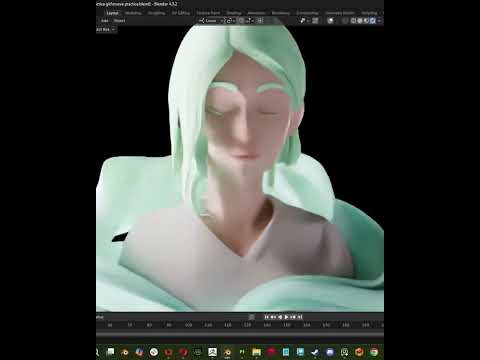Select rendered viewport shading mode

pyautogui.click(x=373, y=21)
